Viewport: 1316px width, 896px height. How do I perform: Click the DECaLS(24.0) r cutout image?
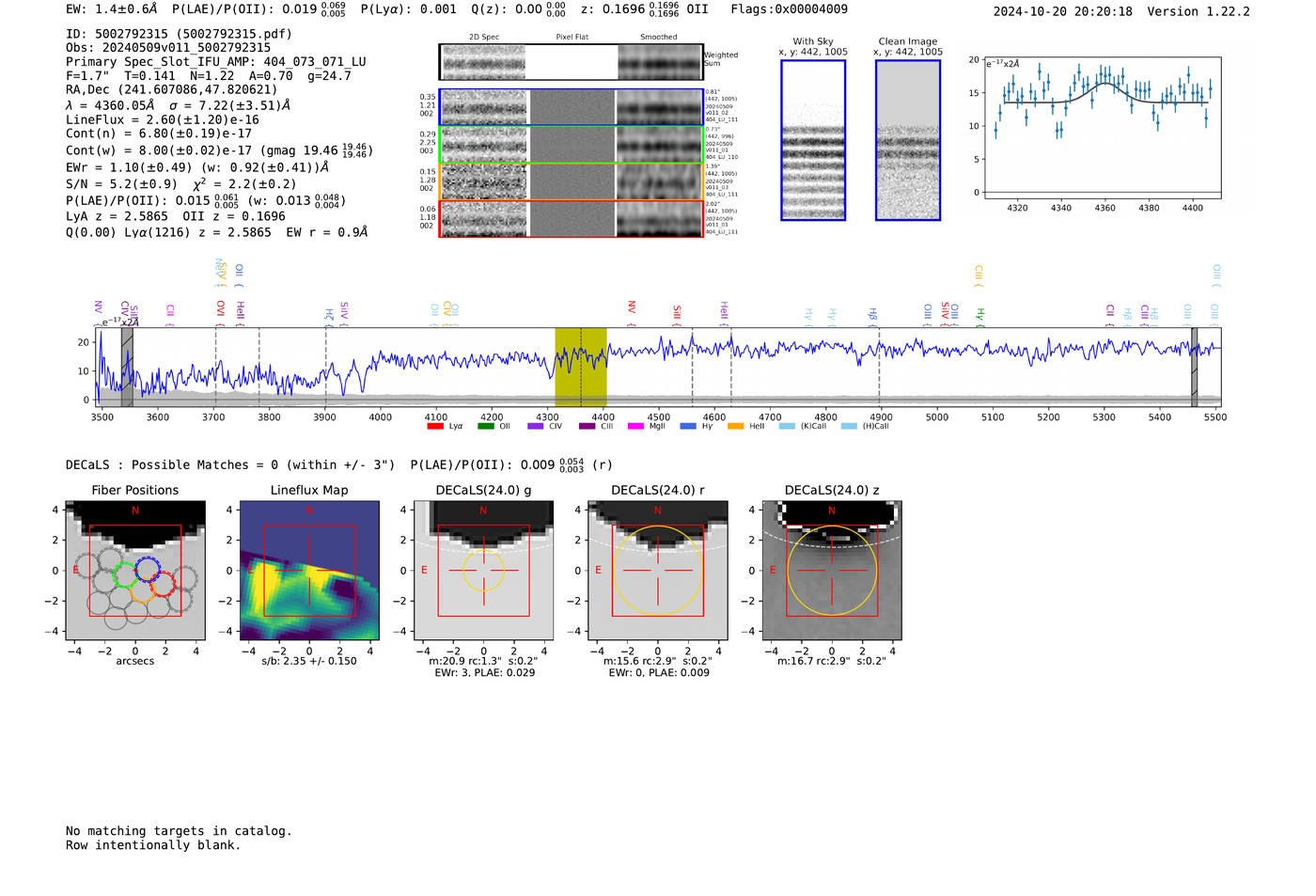[657, 571]
